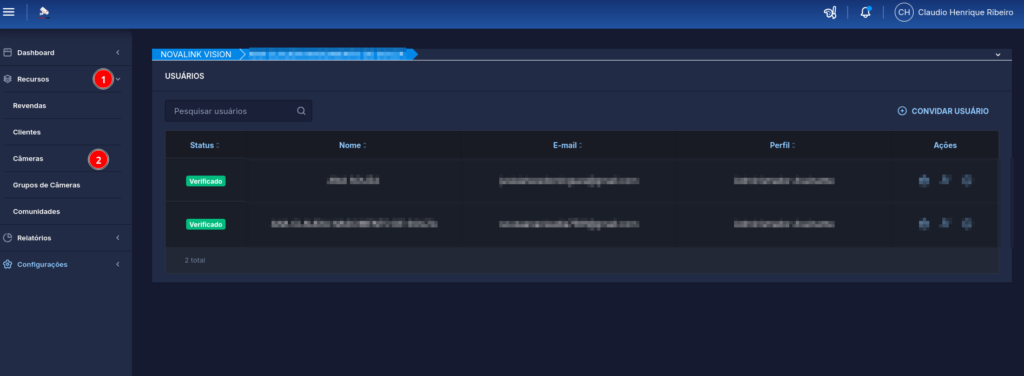Screen dimensions: 1024x376
Task: Open the Relatórios sidebar section
Action: 34,238
